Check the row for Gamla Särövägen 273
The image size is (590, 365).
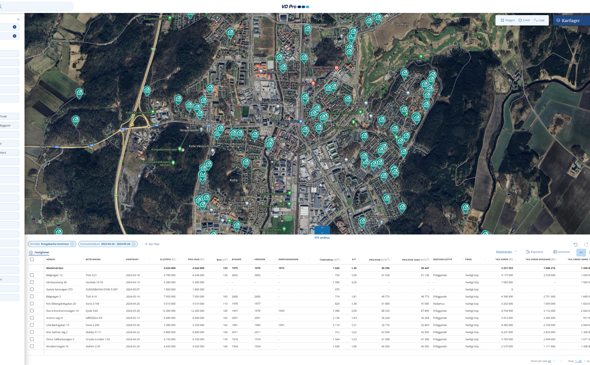[x=32, y=289]
